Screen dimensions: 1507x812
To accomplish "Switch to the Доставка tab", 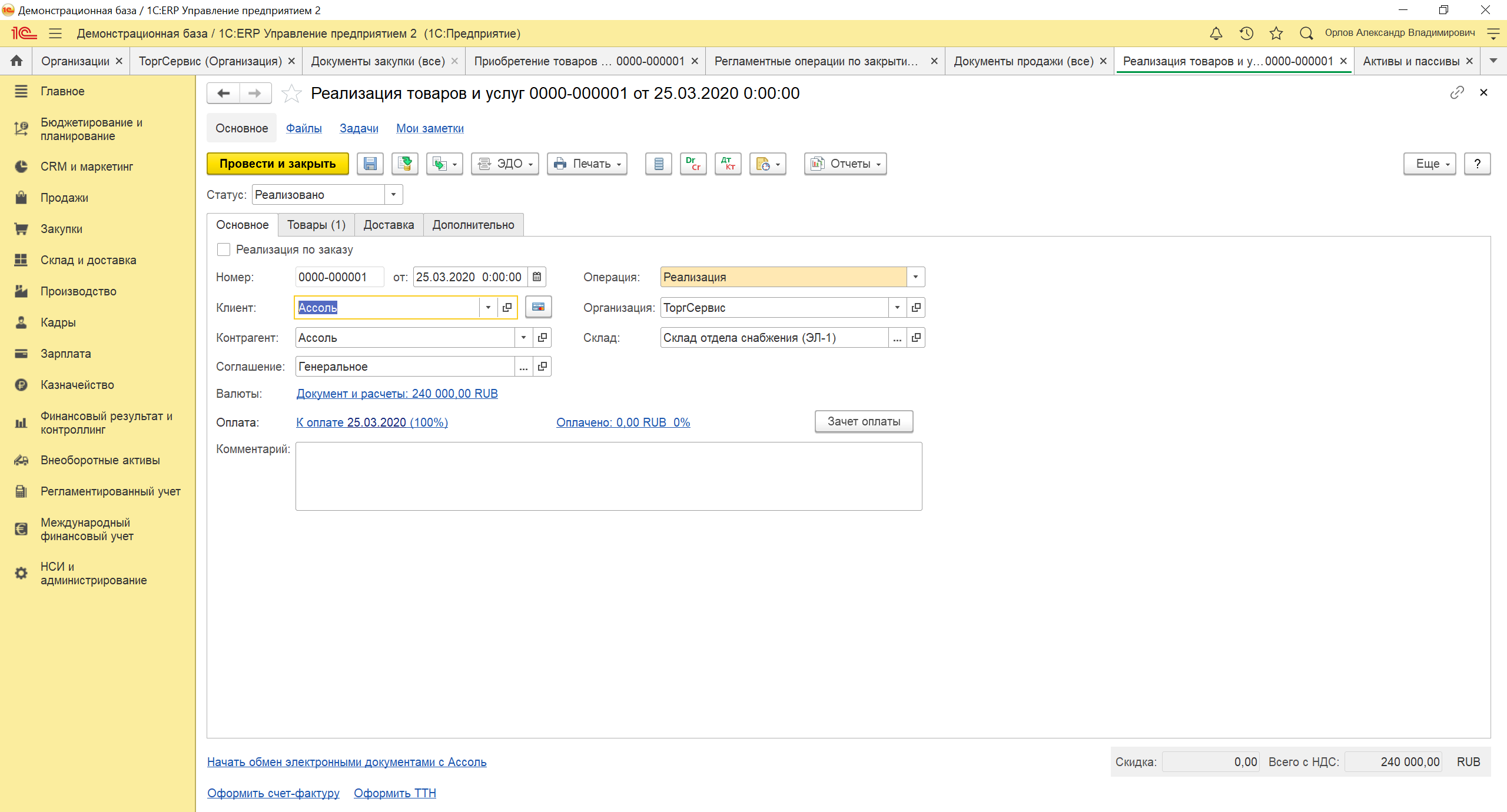I will pyautogui.click(x=389, y=225).
